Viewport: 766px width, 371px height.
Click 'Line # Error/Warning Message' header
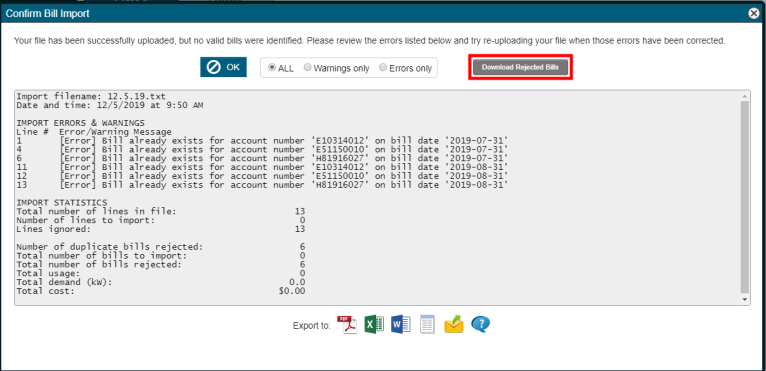click(94, 132)
